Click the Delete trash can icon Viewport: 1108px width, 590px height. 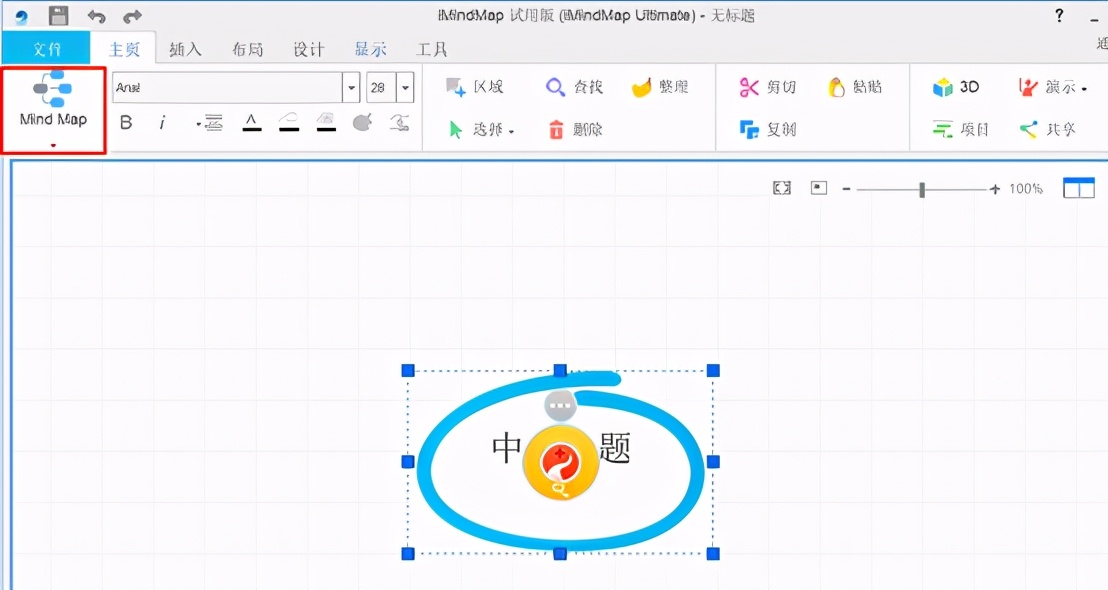[556, 130]
